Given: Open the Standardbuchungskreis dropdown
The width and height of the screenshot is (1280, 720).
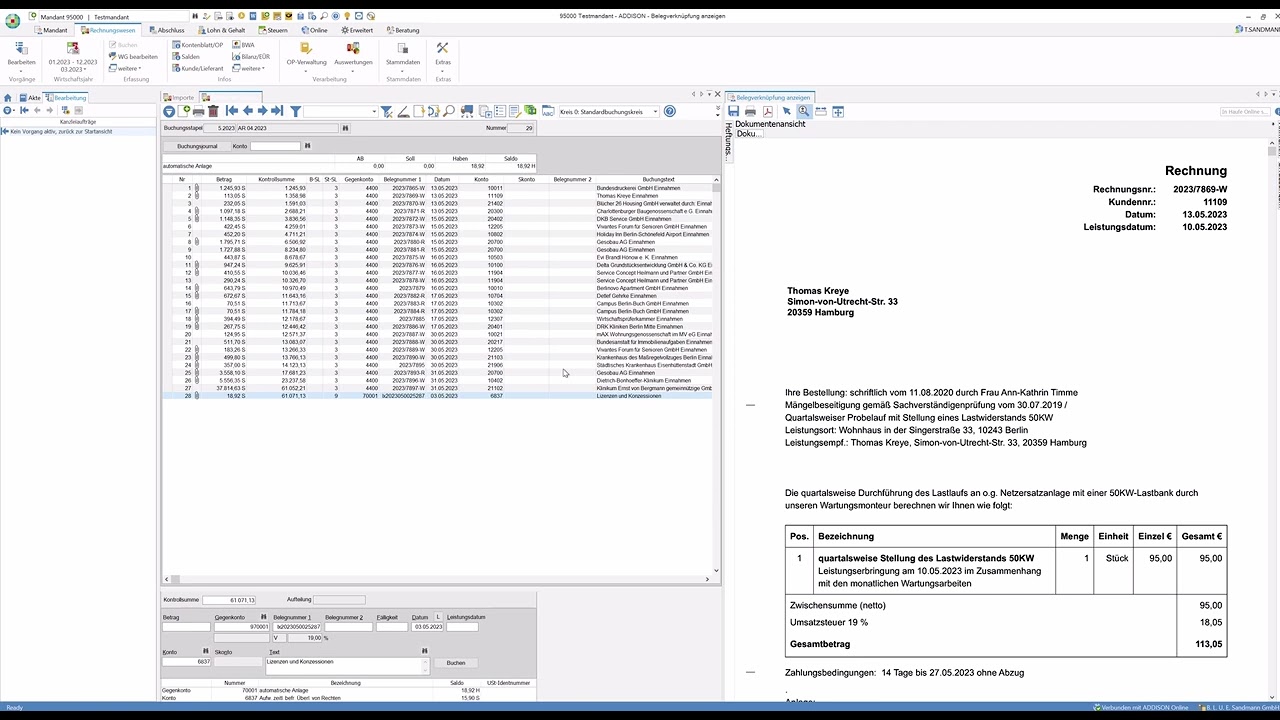Looking at the screenshot, I should point(655,112).
